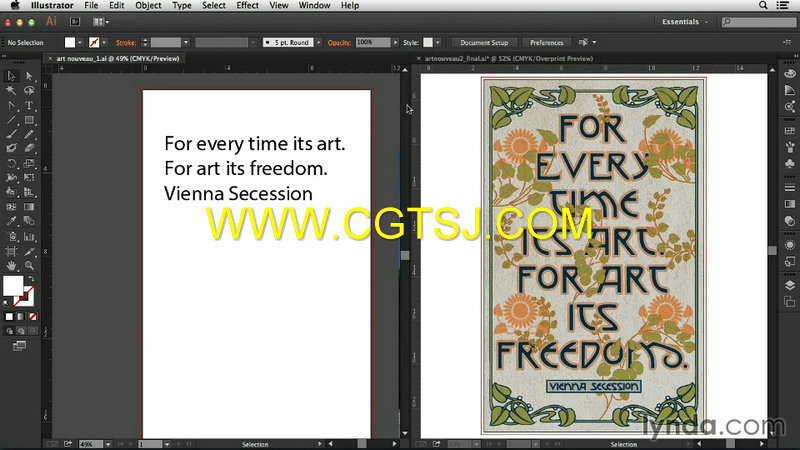Open the Window menu
Viewport: 800px width, 450px height.
[314, 6]
